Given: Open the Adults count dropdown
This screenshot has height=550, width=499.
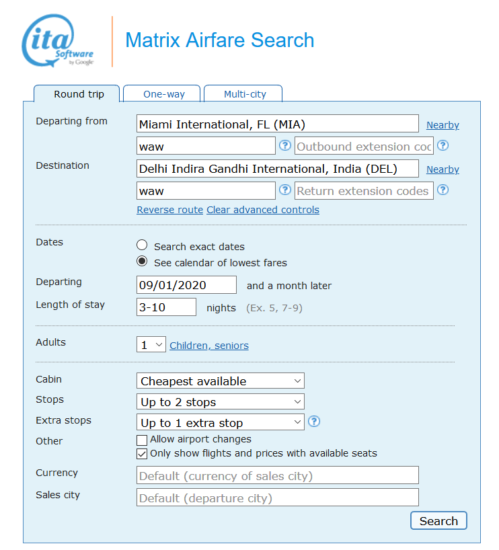Looking at the screenshot, I should pos(151,345).
